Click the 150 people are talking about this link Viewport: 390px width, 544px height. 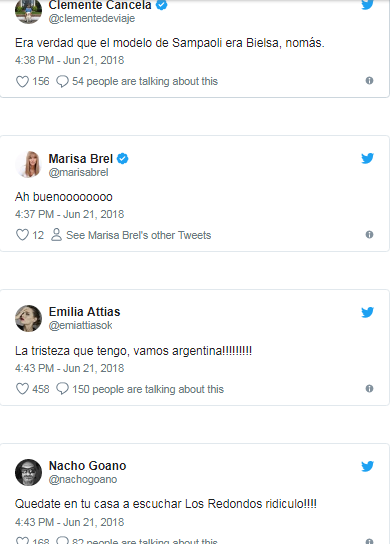coord(148,389)
